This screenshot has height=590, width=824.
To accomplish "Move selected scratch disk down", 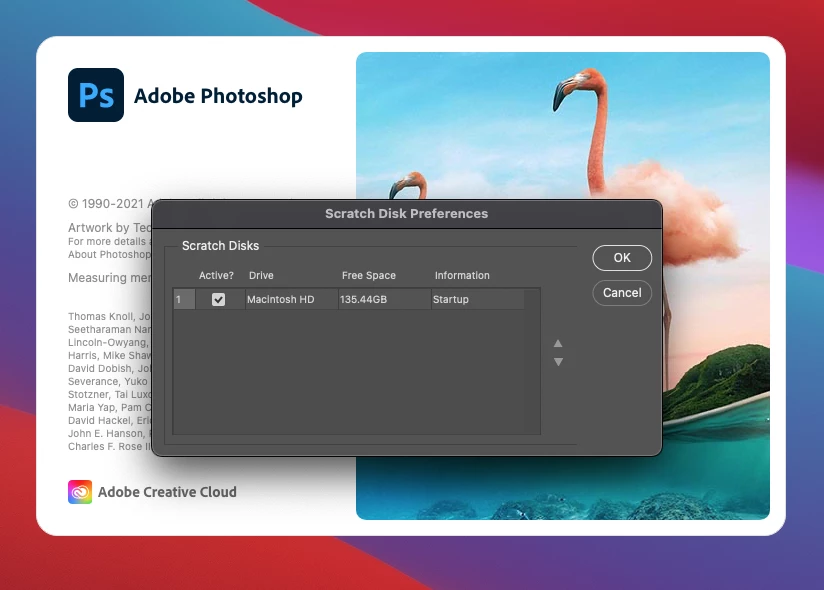I will pyautogui.click(x=558, y=361).
